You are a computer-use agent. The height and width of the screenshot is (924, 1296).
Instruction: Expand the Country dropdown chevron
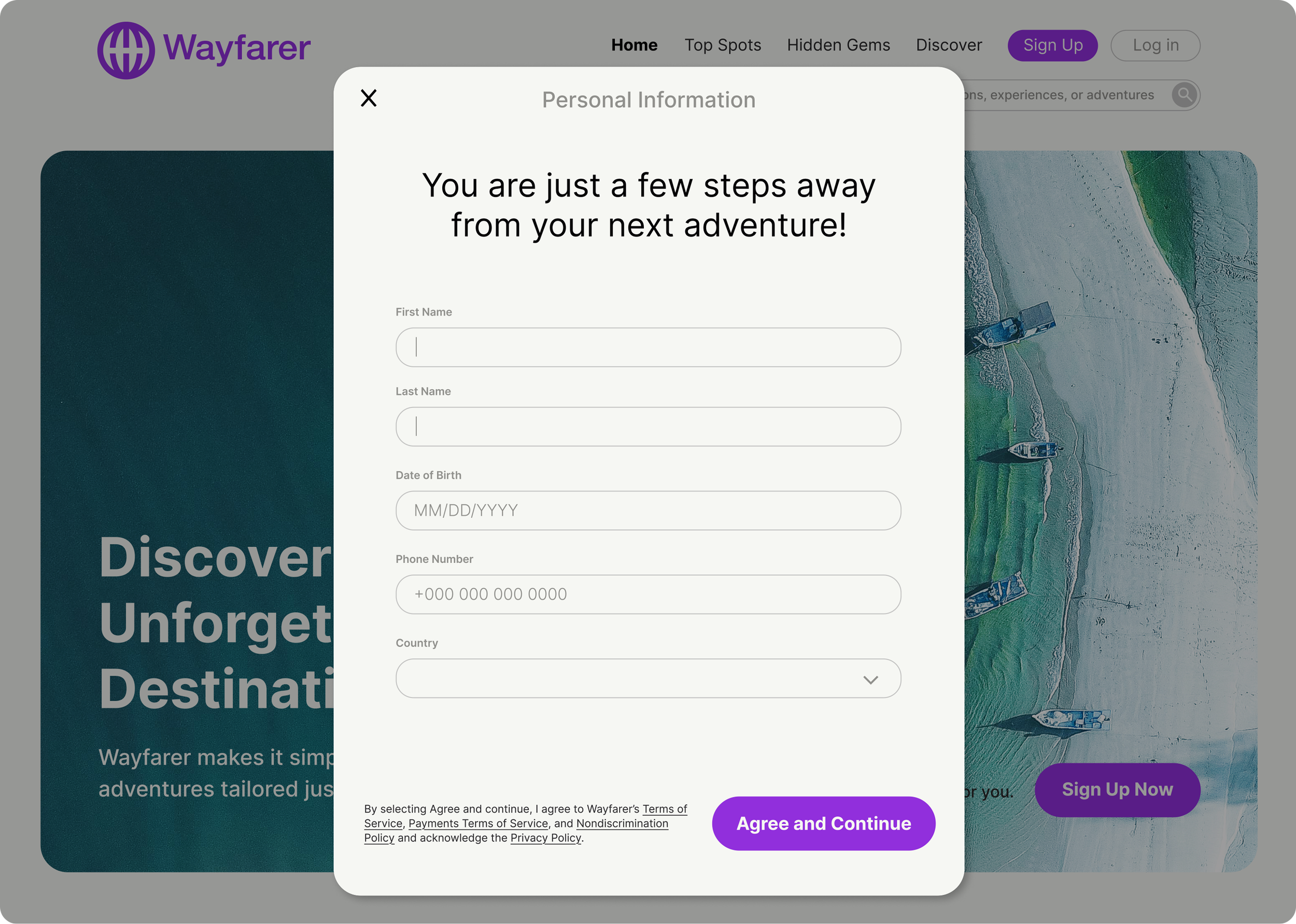point(870,679)
